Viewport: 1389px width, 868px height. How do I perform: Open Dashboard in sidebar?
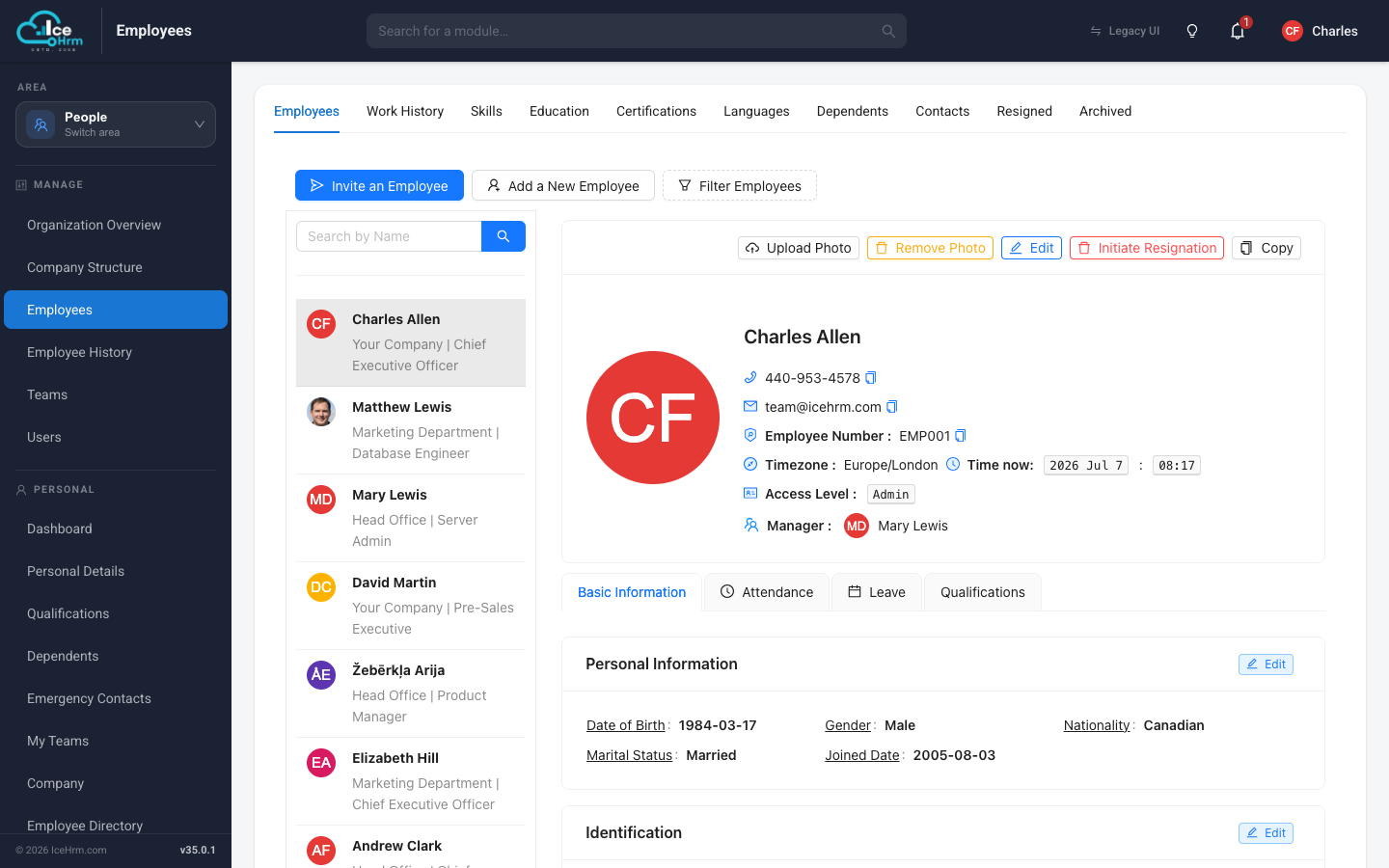[x=116, y=529]
